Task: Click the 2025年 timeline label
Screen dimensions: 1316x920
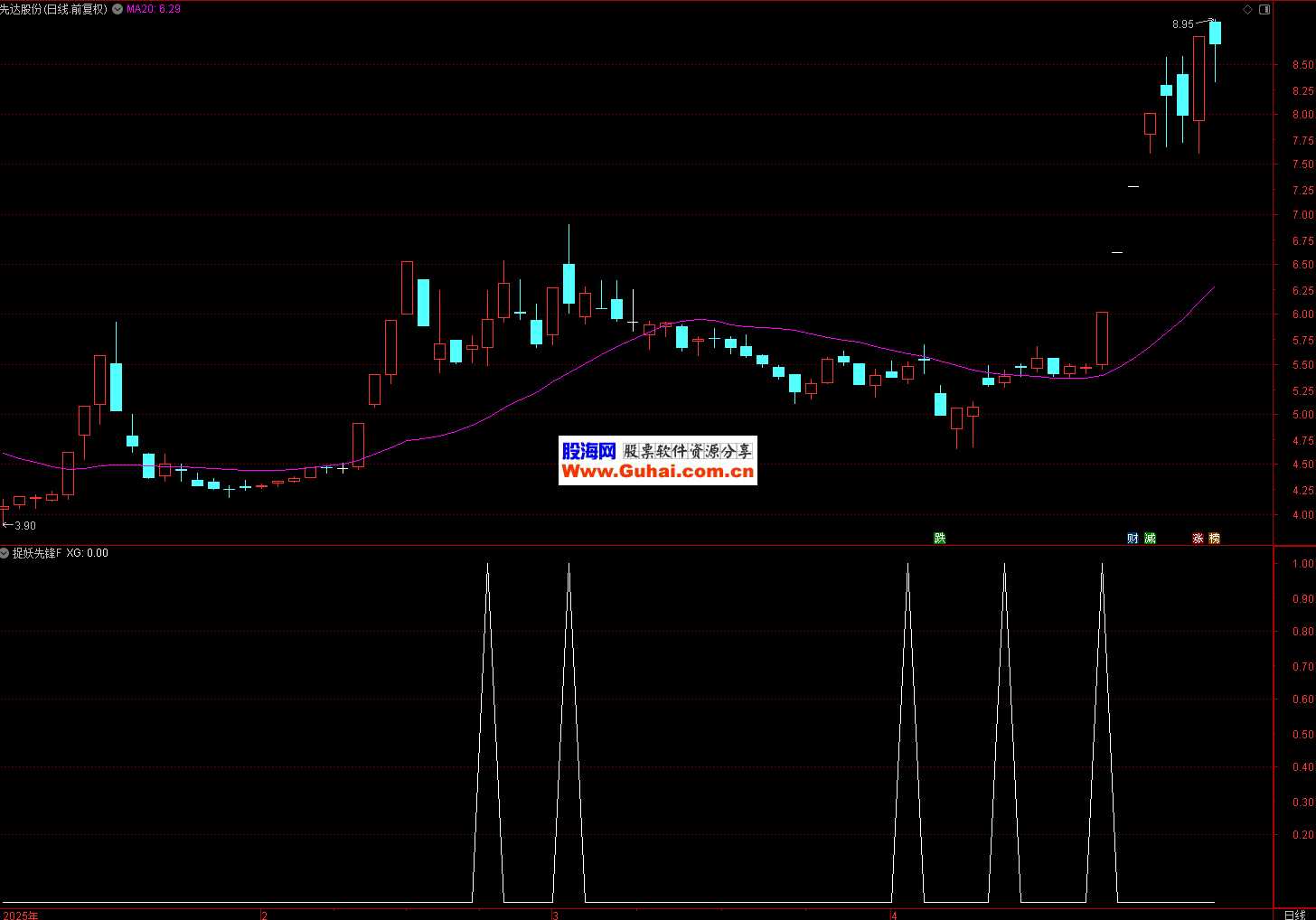Action: [20, 915]
